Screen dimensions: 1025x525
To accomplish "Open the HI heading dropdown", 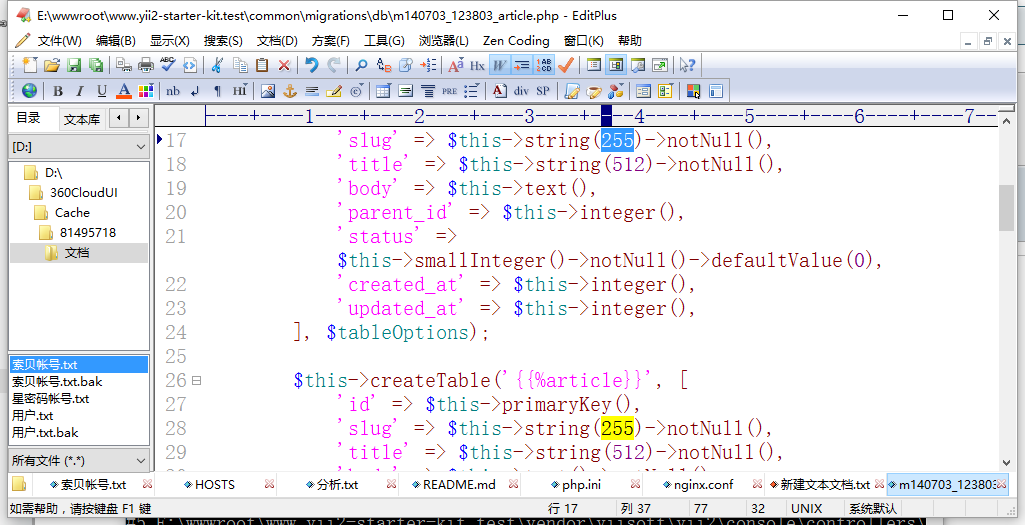I will click(x=239, y=91).
